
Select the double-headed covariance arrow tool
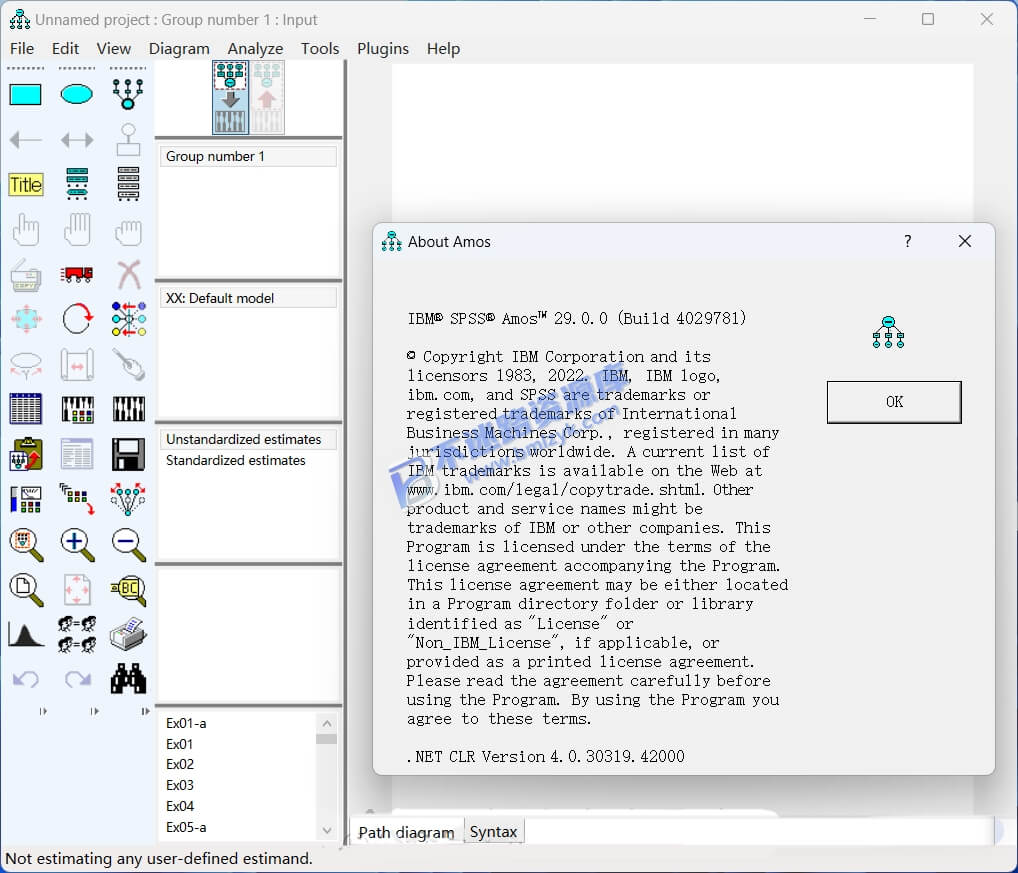pyautogui.click(x=77, y=140)
